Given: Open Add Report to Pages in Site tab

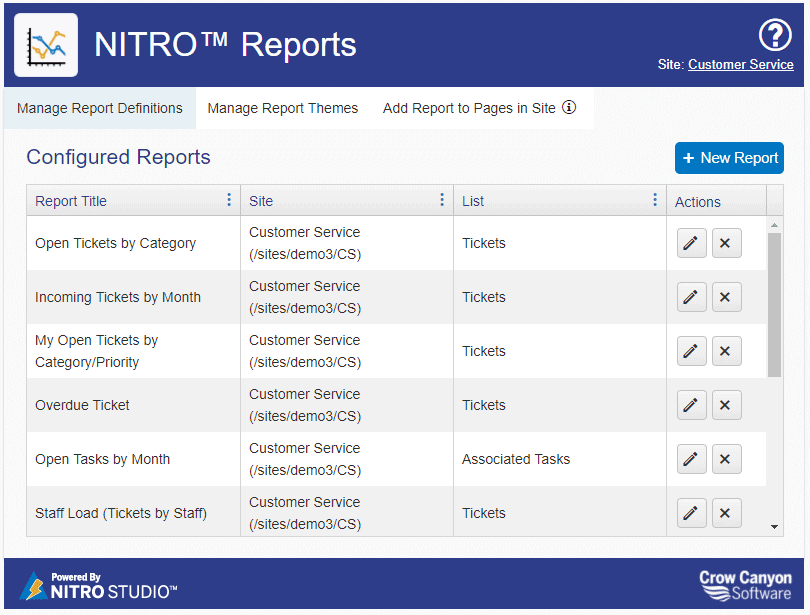Looking at the screenshot, I should (x=469, y=108).
